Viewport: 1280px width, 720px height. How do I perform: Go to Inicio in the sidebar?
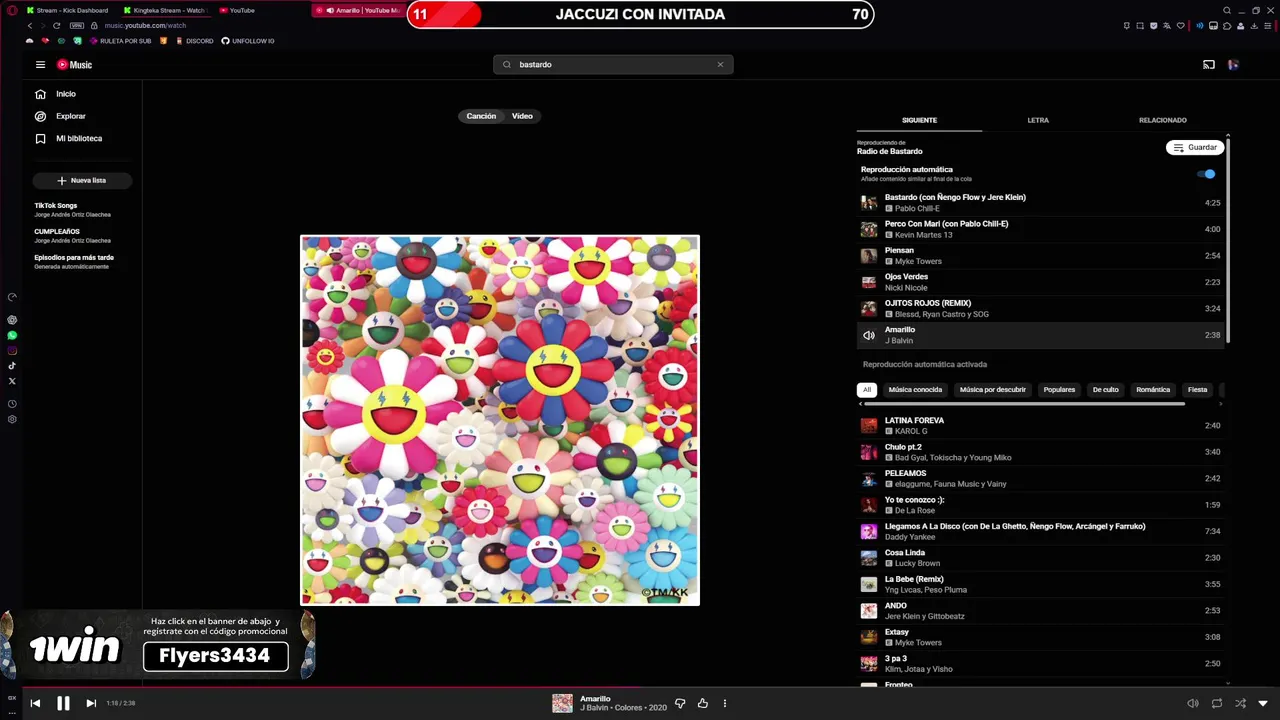[x=66, y=94]
